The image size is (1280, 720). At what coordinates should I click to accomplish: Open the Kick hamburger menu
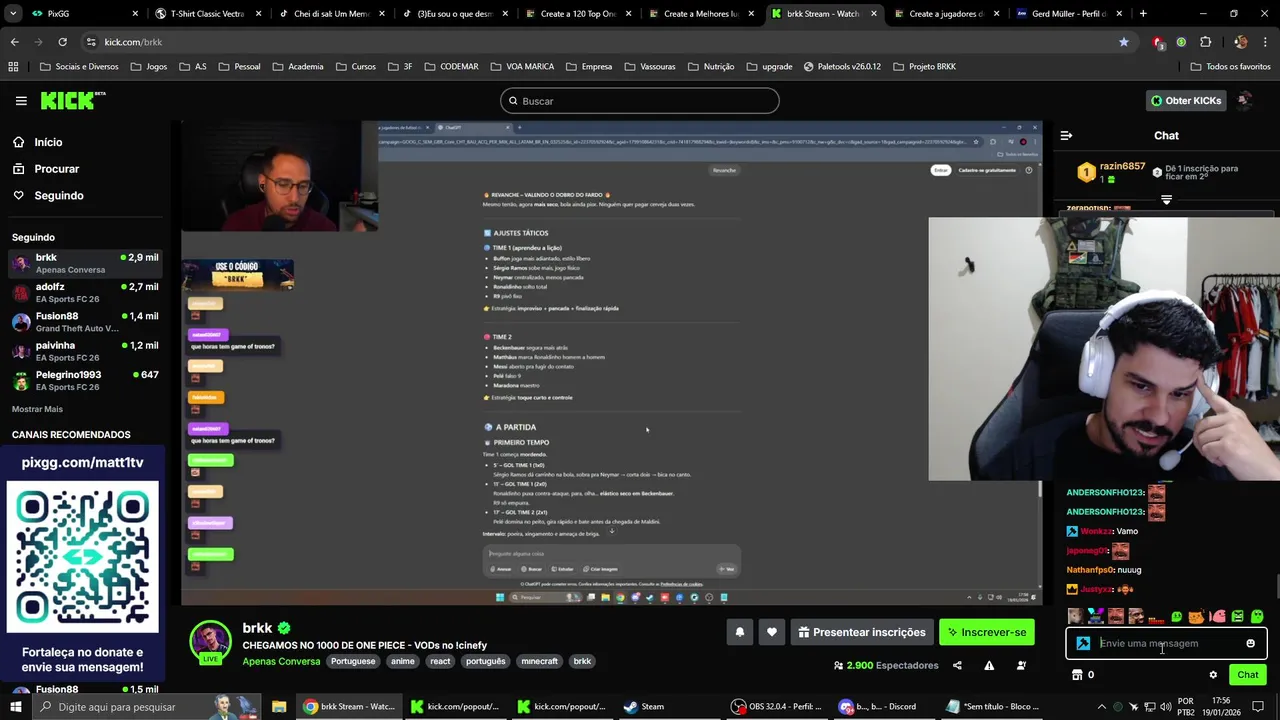21,101
